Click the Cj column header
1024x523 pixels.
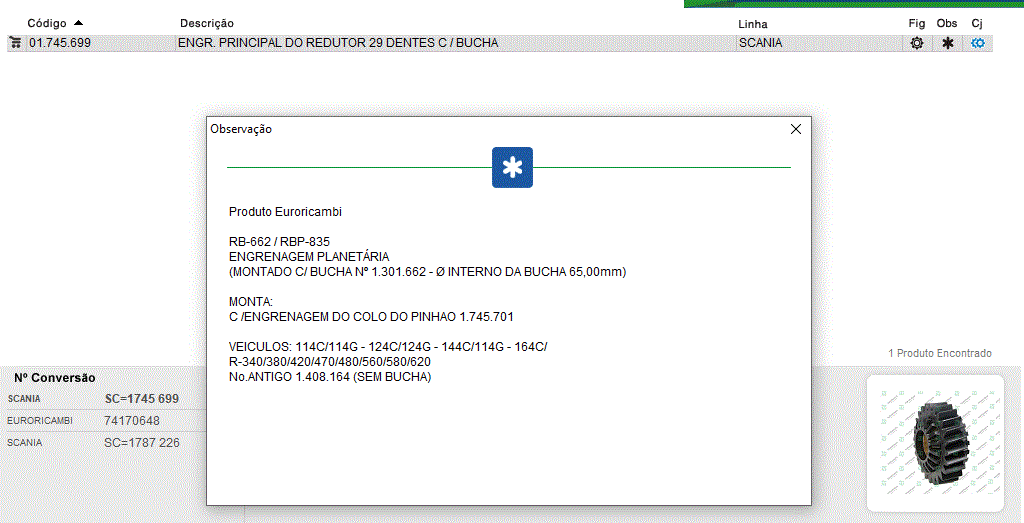tap(977, 23)
